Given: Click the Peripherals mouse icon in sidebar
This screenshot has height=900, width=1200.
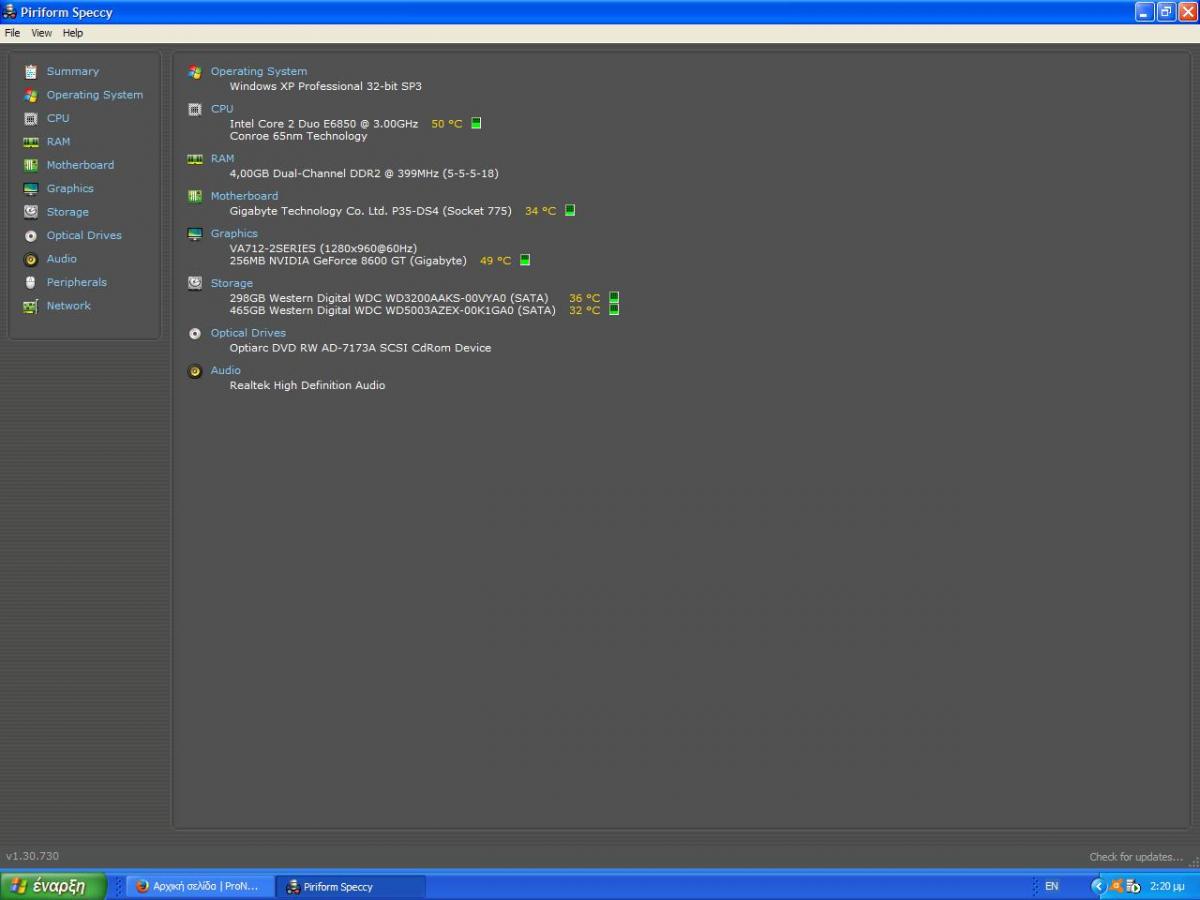Looking at the screenshot, I should point(31,282).
